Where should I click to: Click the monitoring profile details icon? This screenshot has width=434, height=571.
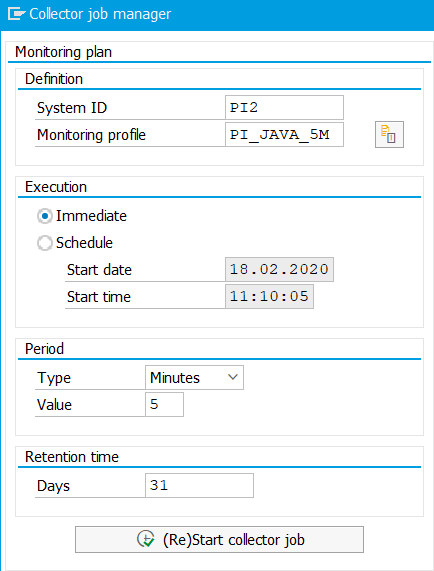389,134
